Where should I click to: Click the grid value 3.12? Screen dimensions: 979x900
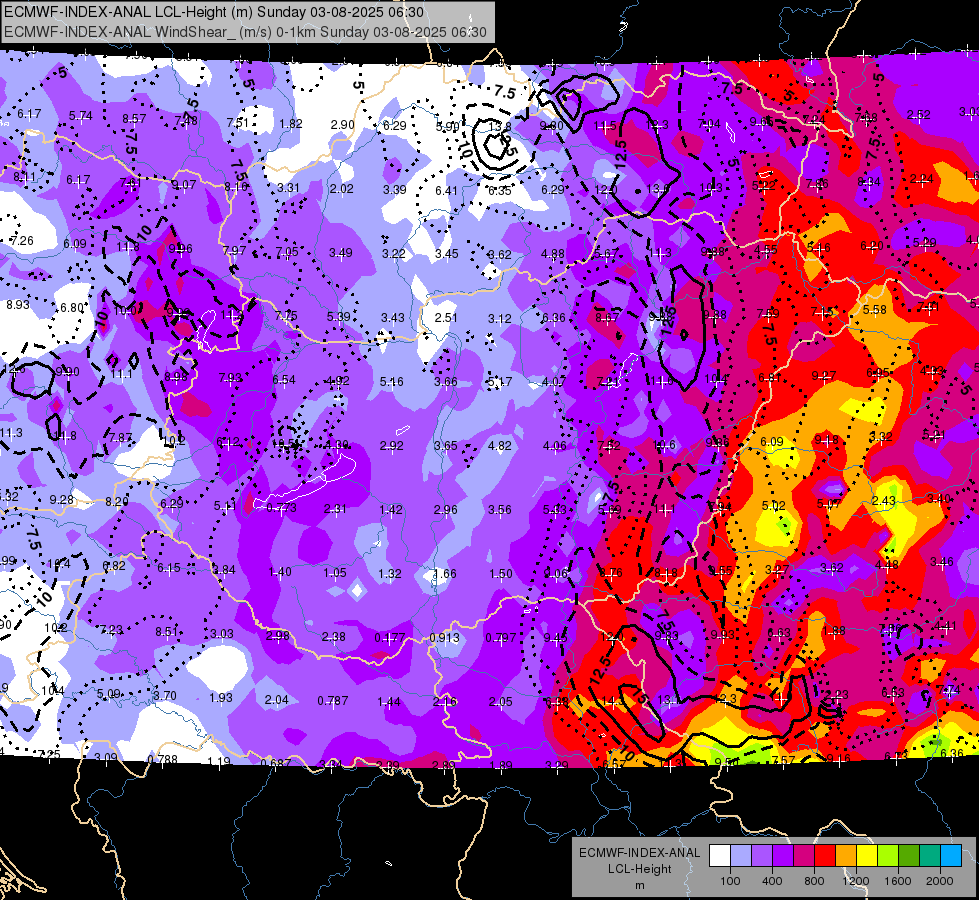[499, 319]
